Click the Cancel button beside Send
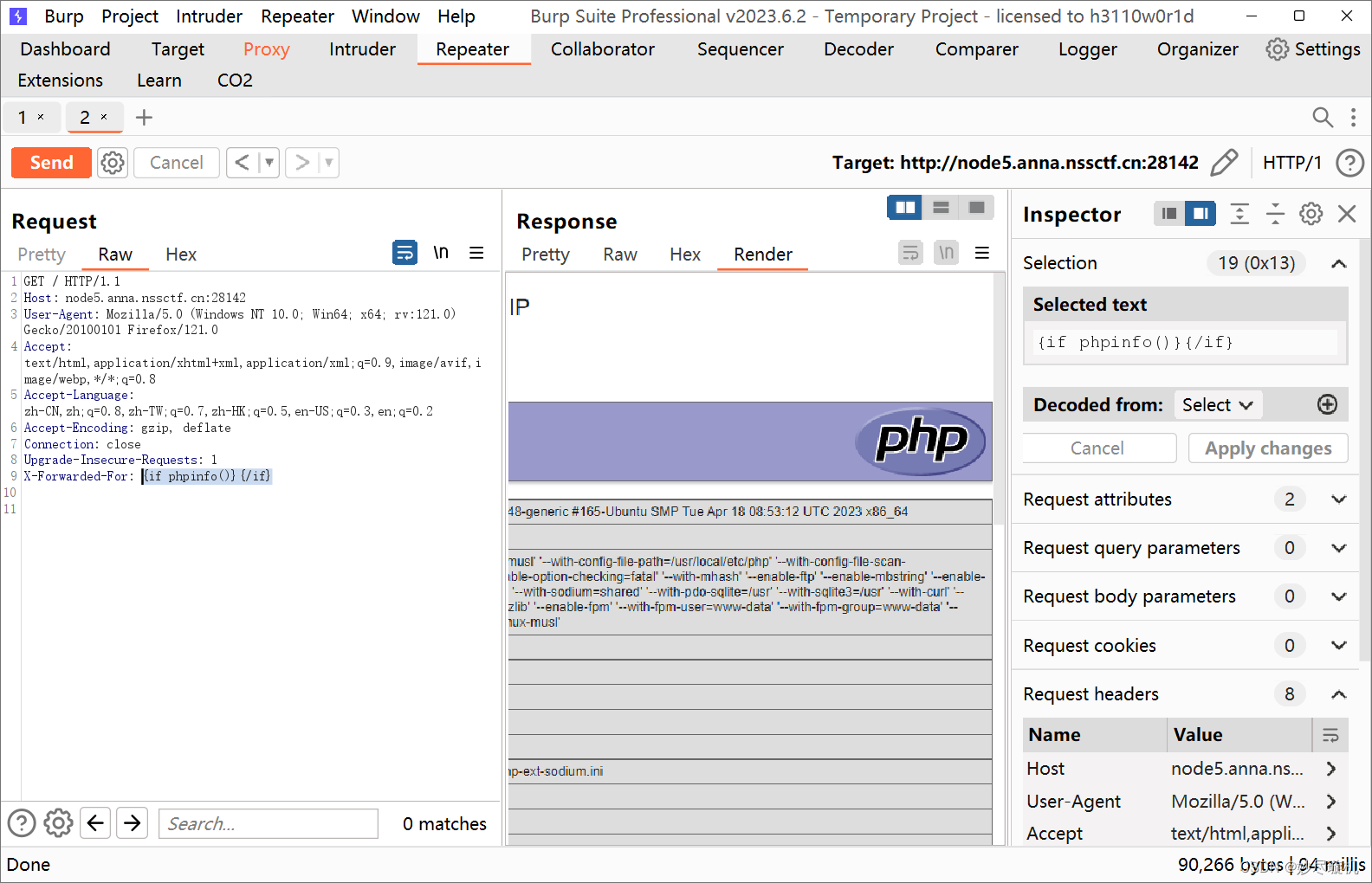The image size is (1372, 883). 177,163
